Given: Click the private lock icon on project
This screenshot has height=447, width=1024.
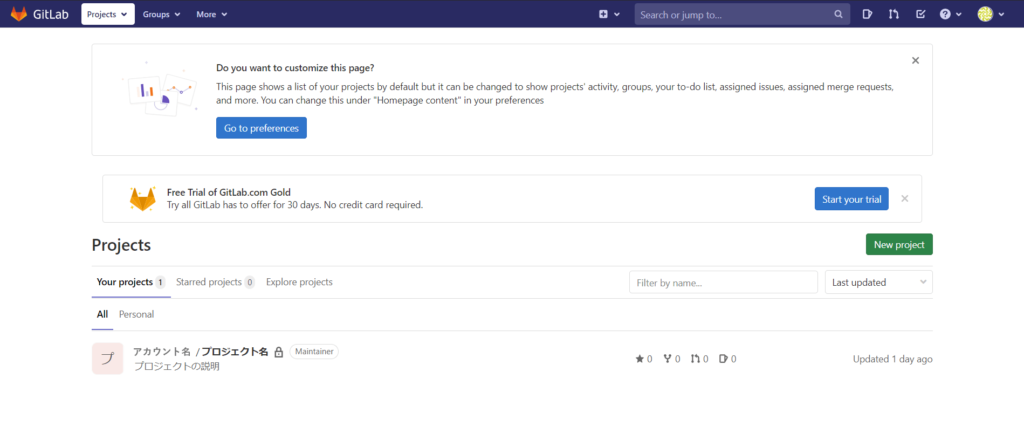Looking at the screenshot, I should click(278, 352).
